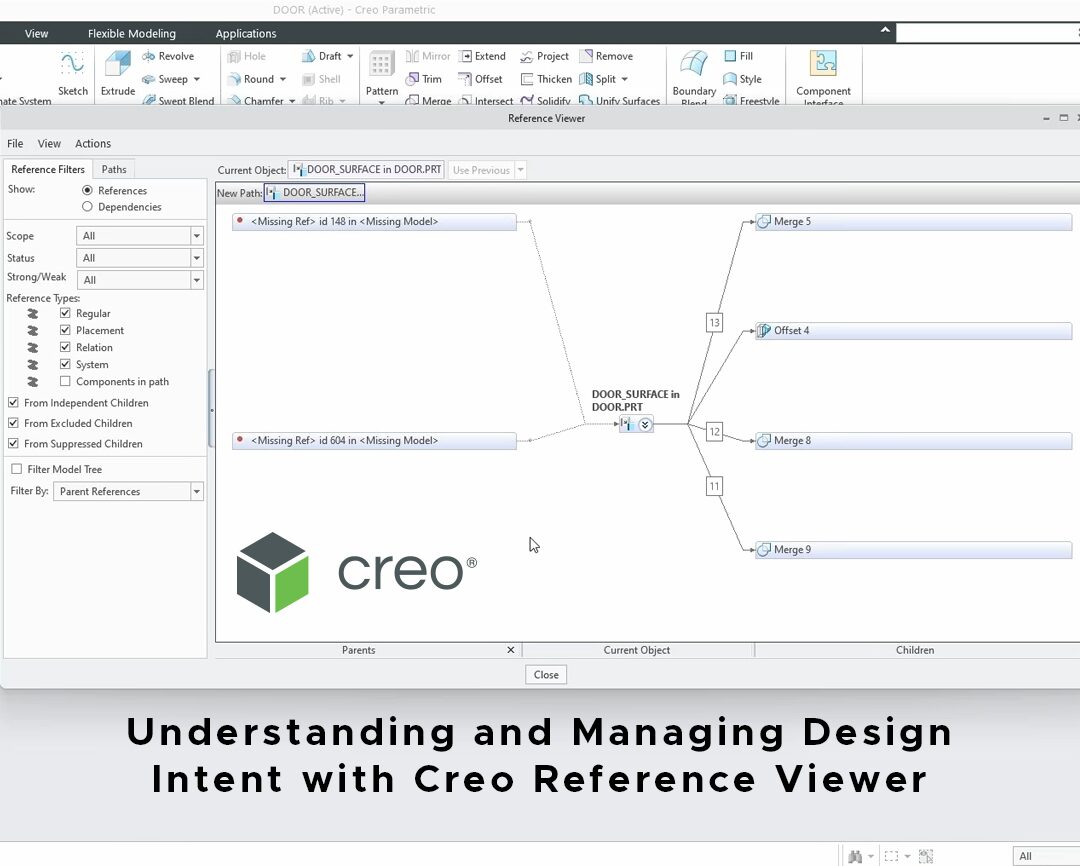Select the Fill tool
The image size is (1080, 866).
click(x=738, y=56)
